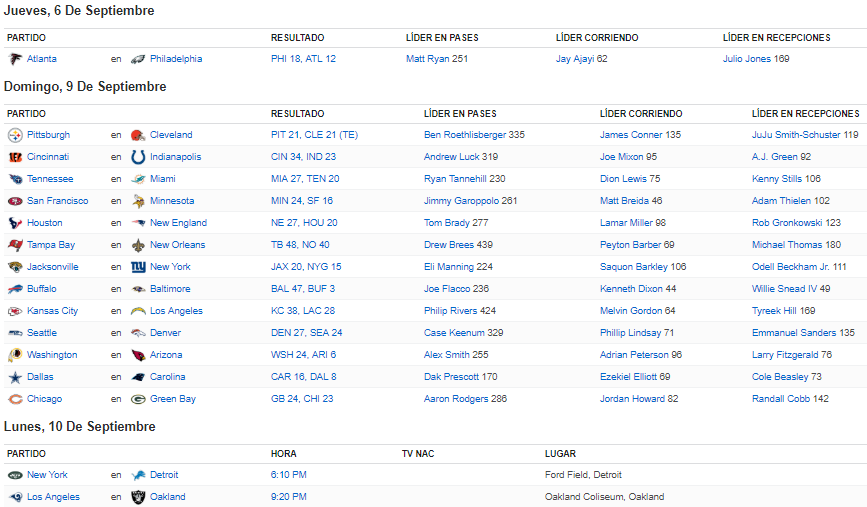
Task: Click the New Orleans Saints fleur-de-lis logo
Action: coord(138,245)
